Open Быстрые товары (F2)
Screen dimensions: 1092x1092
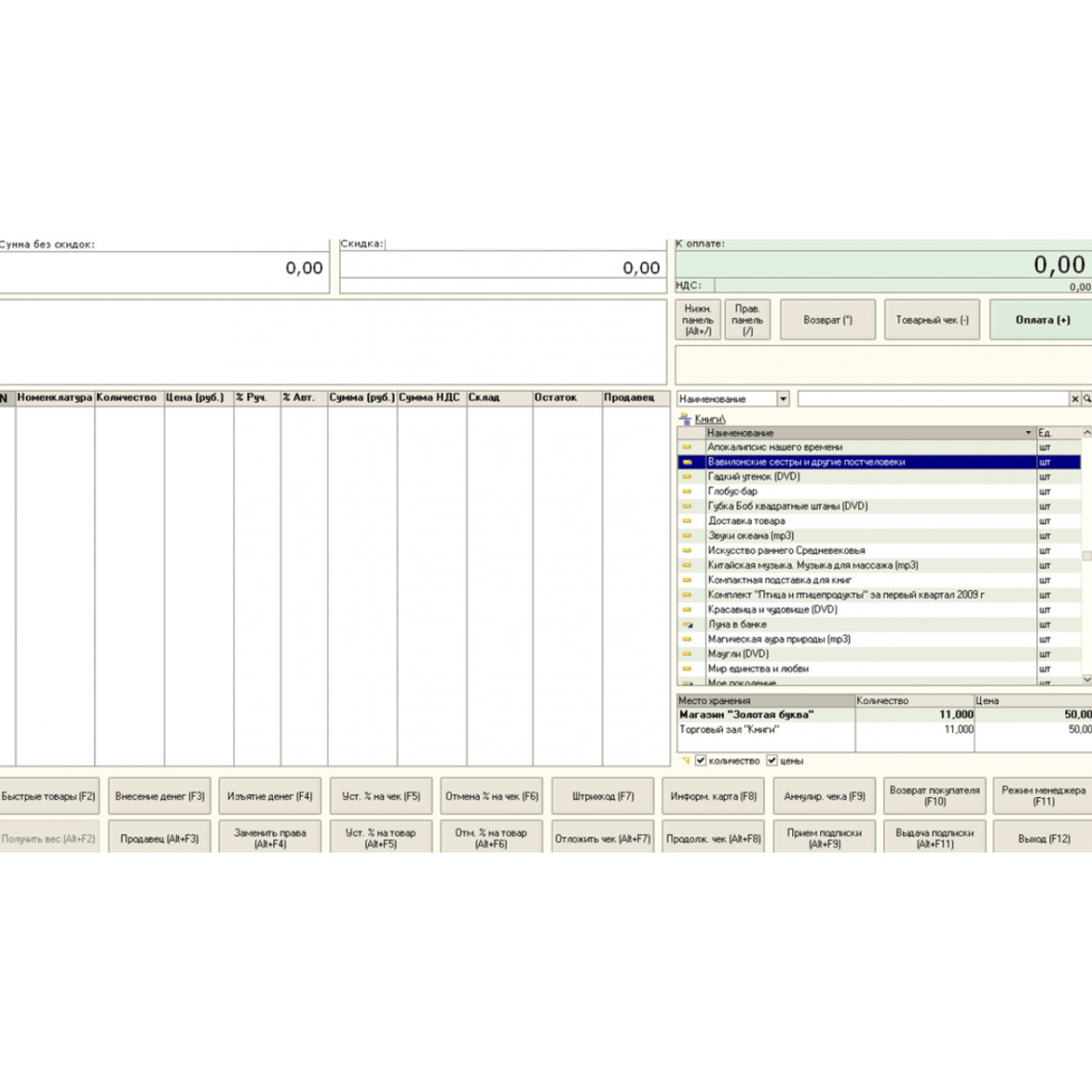(x=49, y=796)
